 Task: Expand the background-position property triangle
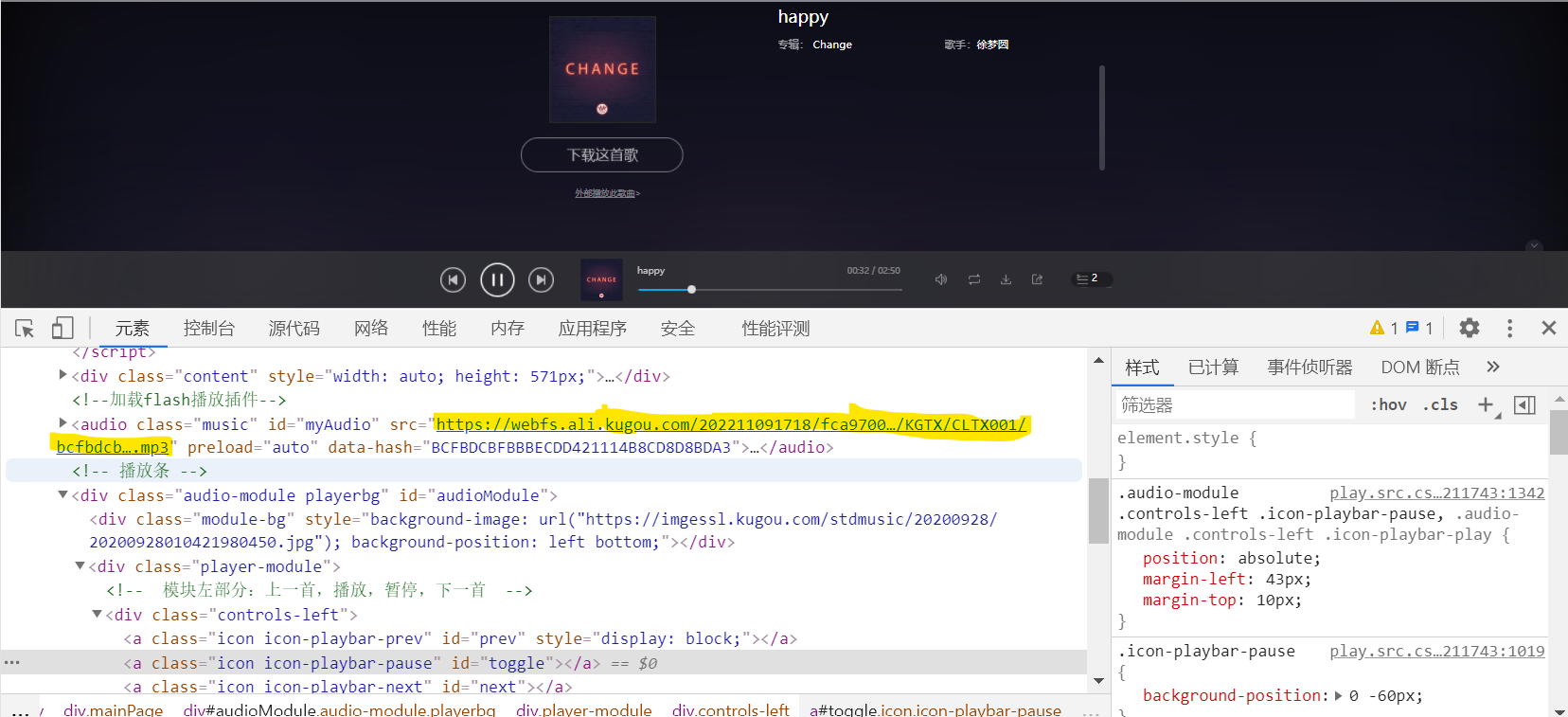pos(1338,695)
